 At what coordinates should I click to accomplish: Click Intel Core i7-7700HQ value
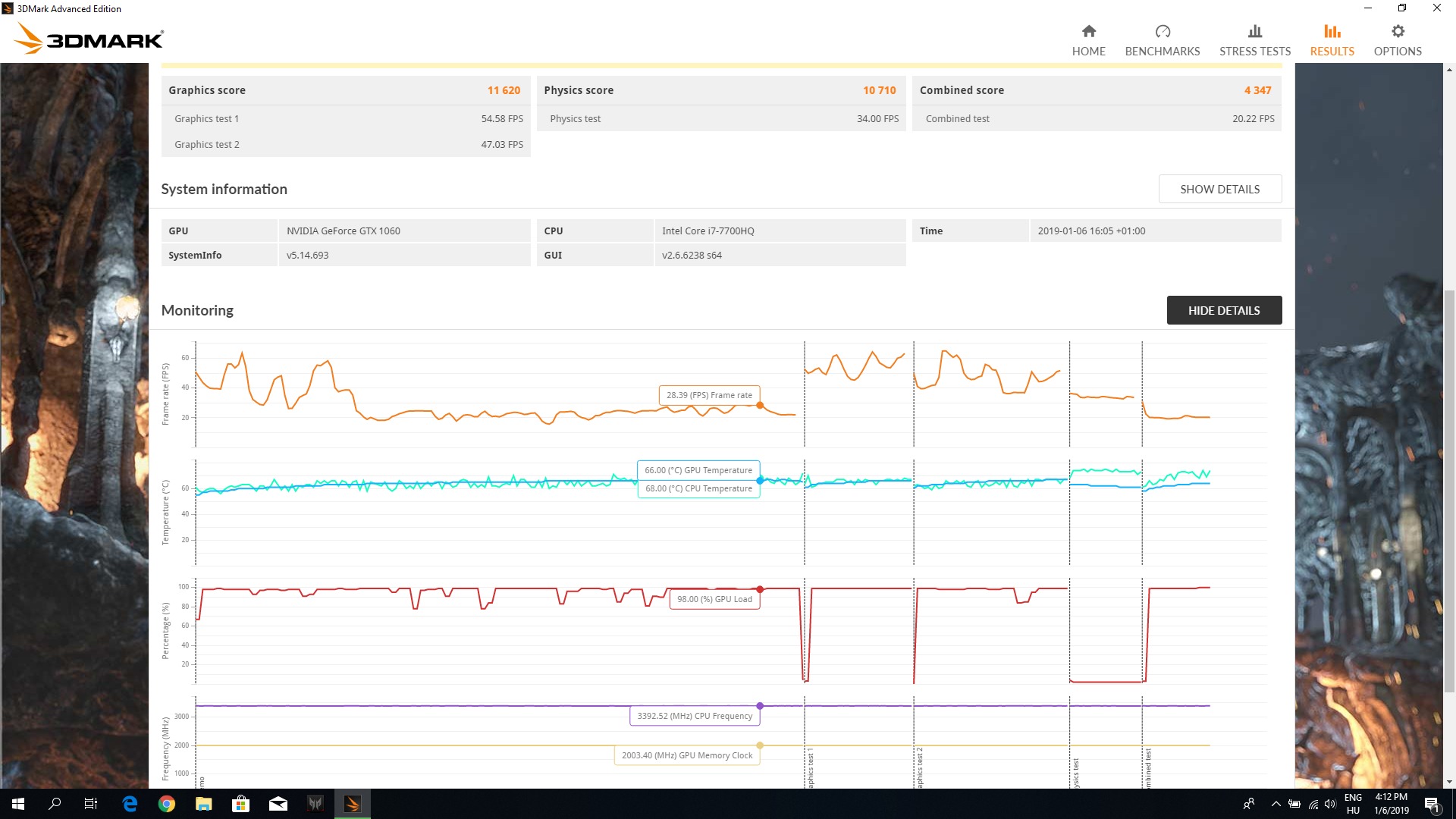tap(708, 231)
